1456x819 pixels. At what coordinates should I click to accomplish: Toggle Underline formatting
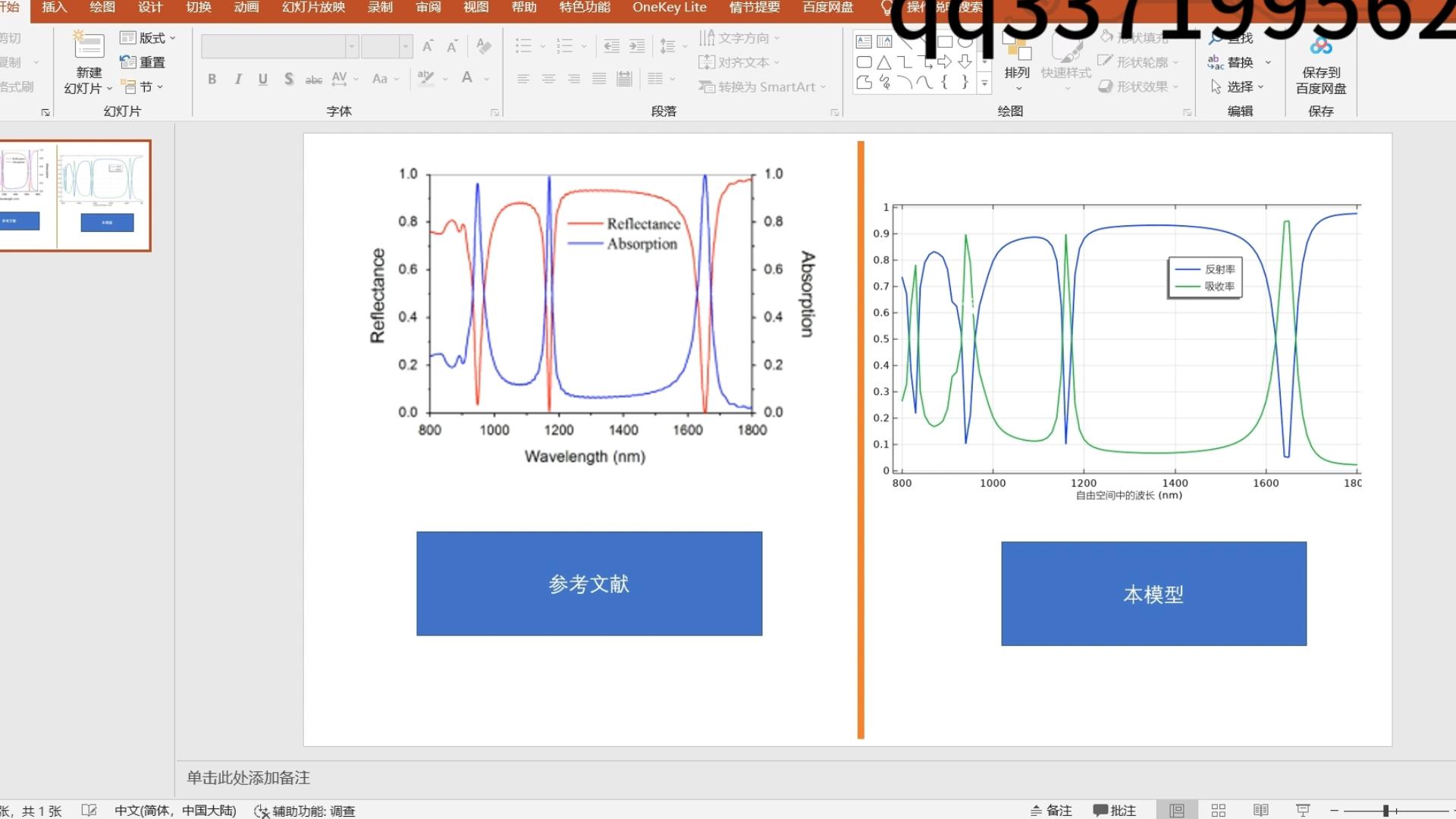coord(263,79)
